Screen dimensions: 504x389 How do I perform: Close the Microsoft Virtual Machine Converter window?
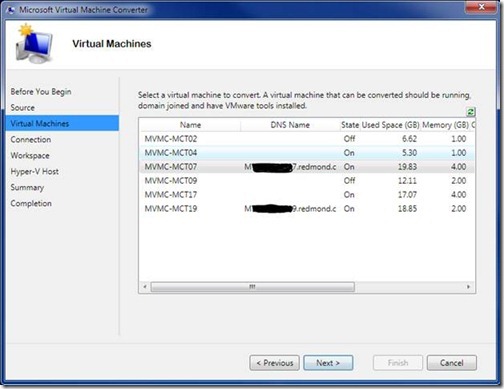[x=481, y=7]
